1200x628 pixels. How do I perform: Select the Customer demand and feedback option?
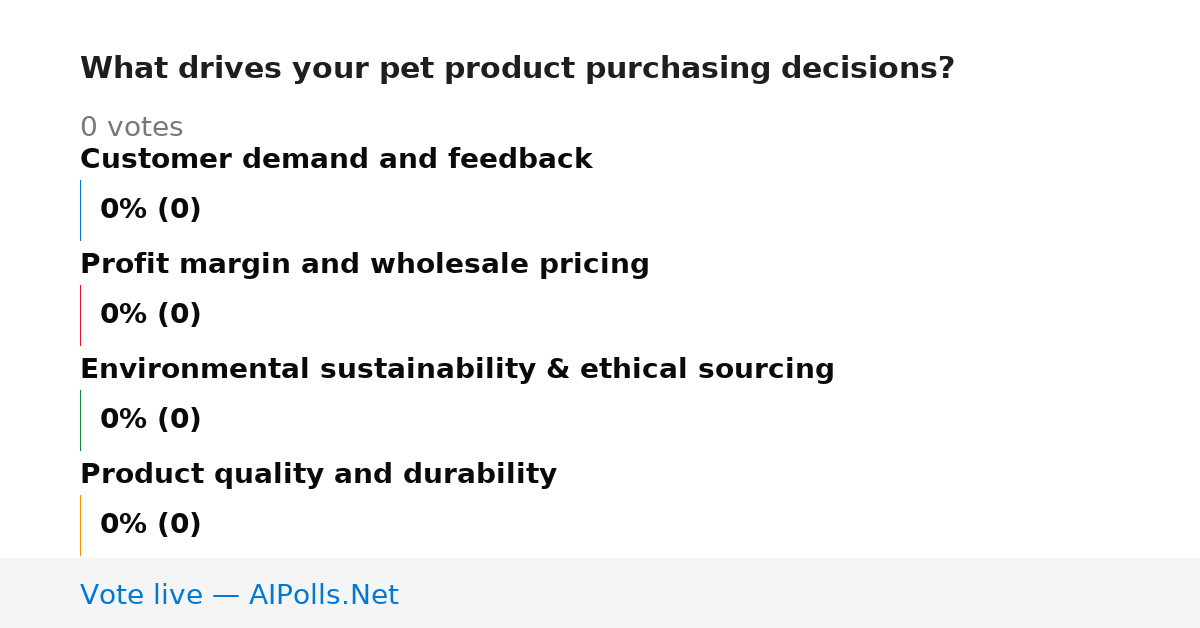(x=336, y=159)
